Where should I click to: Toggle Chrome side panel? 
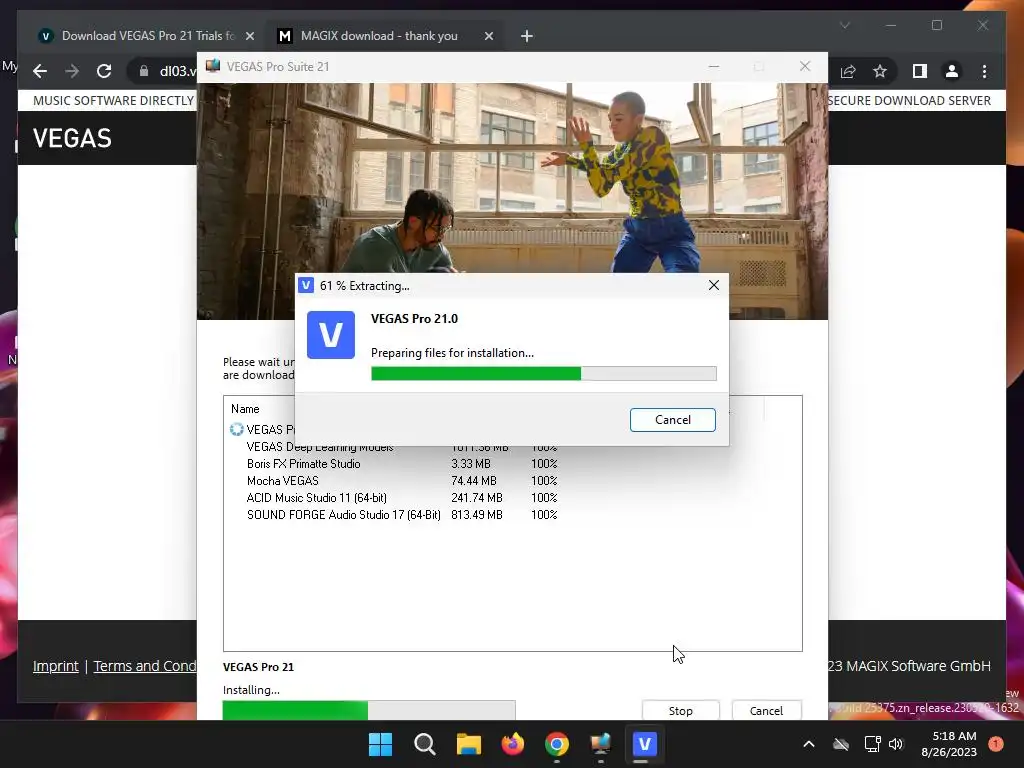920,71
